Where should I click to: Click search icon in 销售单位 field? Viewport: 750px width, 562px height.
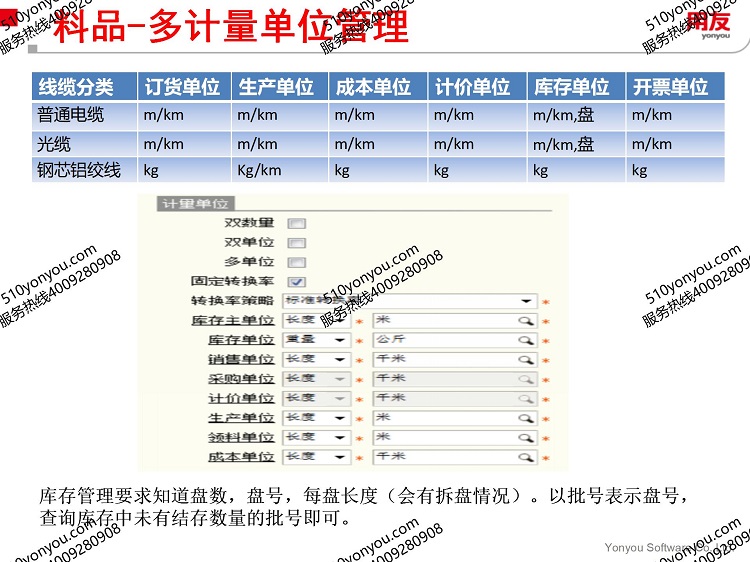pyautogui.click(x=526, y=360)
